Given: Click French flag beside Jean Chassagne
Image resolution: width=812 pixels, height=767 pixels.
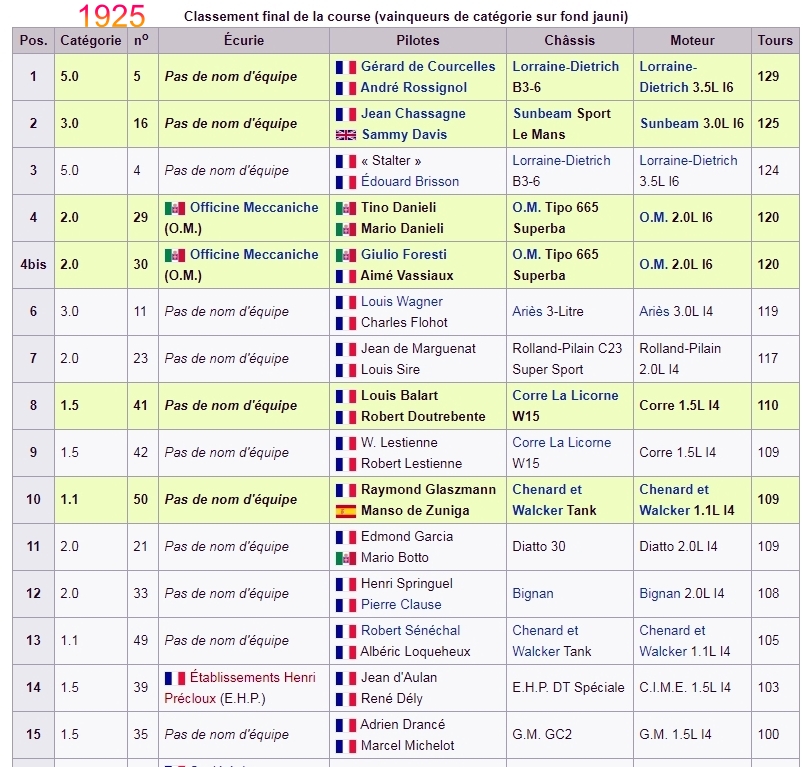Looking at the screenshot, I should (x=345, y=114).
